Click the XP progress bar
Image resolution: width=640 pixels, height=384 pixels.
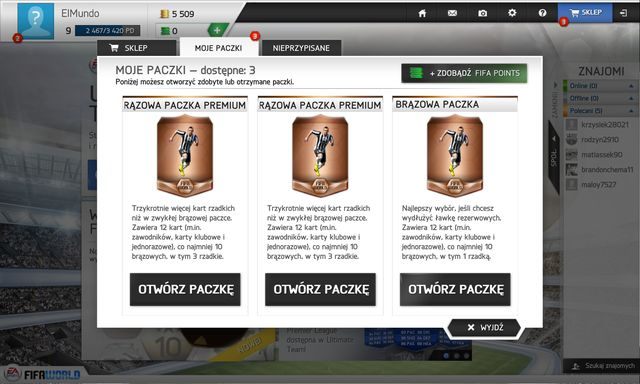pyautogui.click(x=107, y=31)
